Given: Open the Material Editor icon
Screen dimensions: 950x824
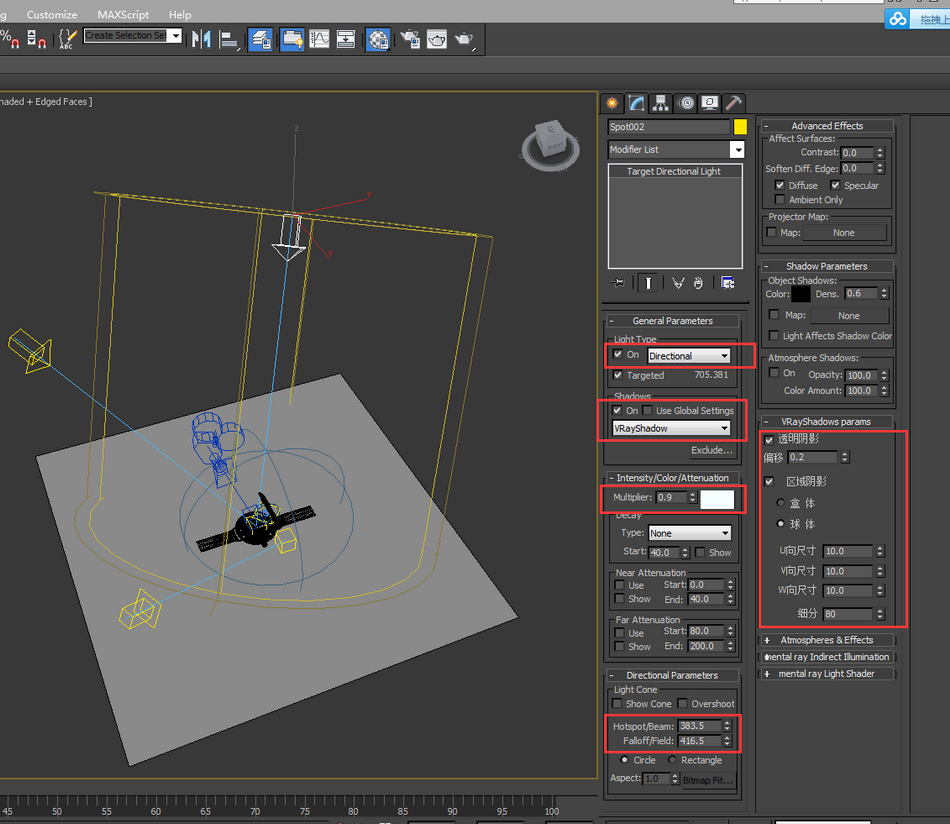Looking at the screenshot, I should point(378,39).
